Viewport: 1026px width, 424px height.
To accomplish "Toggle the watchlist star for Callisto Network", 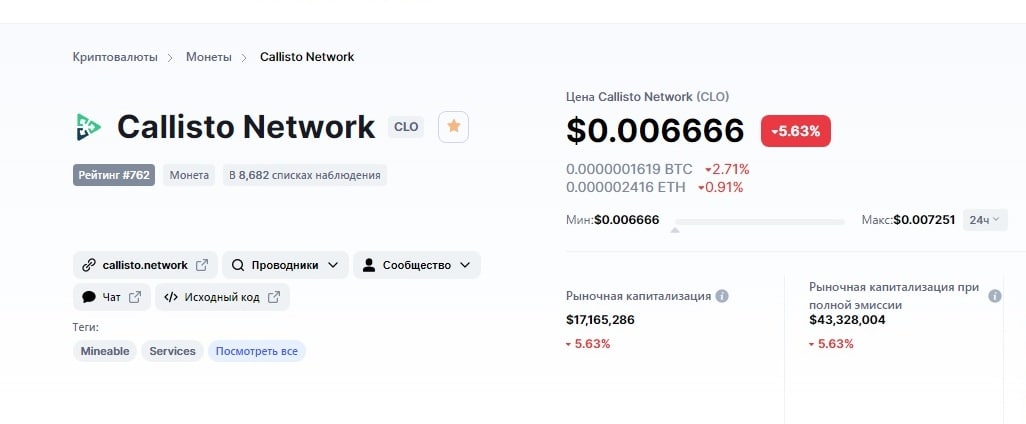I will (453, 127).
